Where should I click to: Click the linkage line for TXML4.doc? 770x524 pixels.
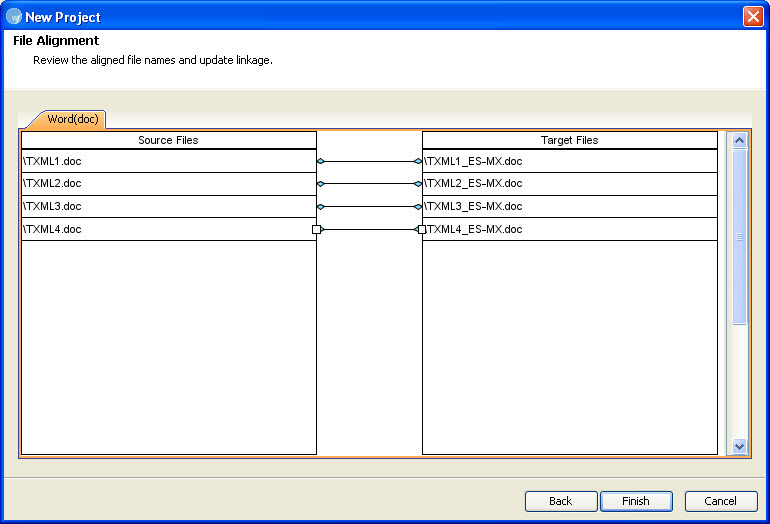coord(369,229)
